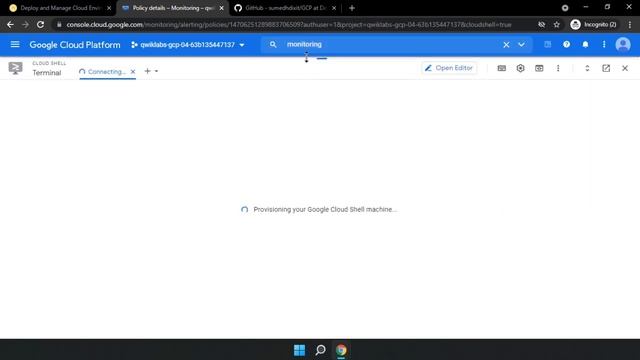Close the Deploy and Manage browser tab

click(109, 8)
